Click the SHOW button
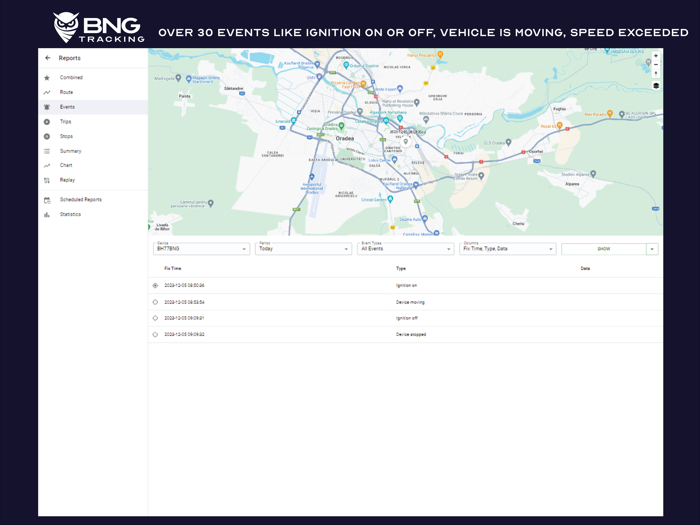 604,249
